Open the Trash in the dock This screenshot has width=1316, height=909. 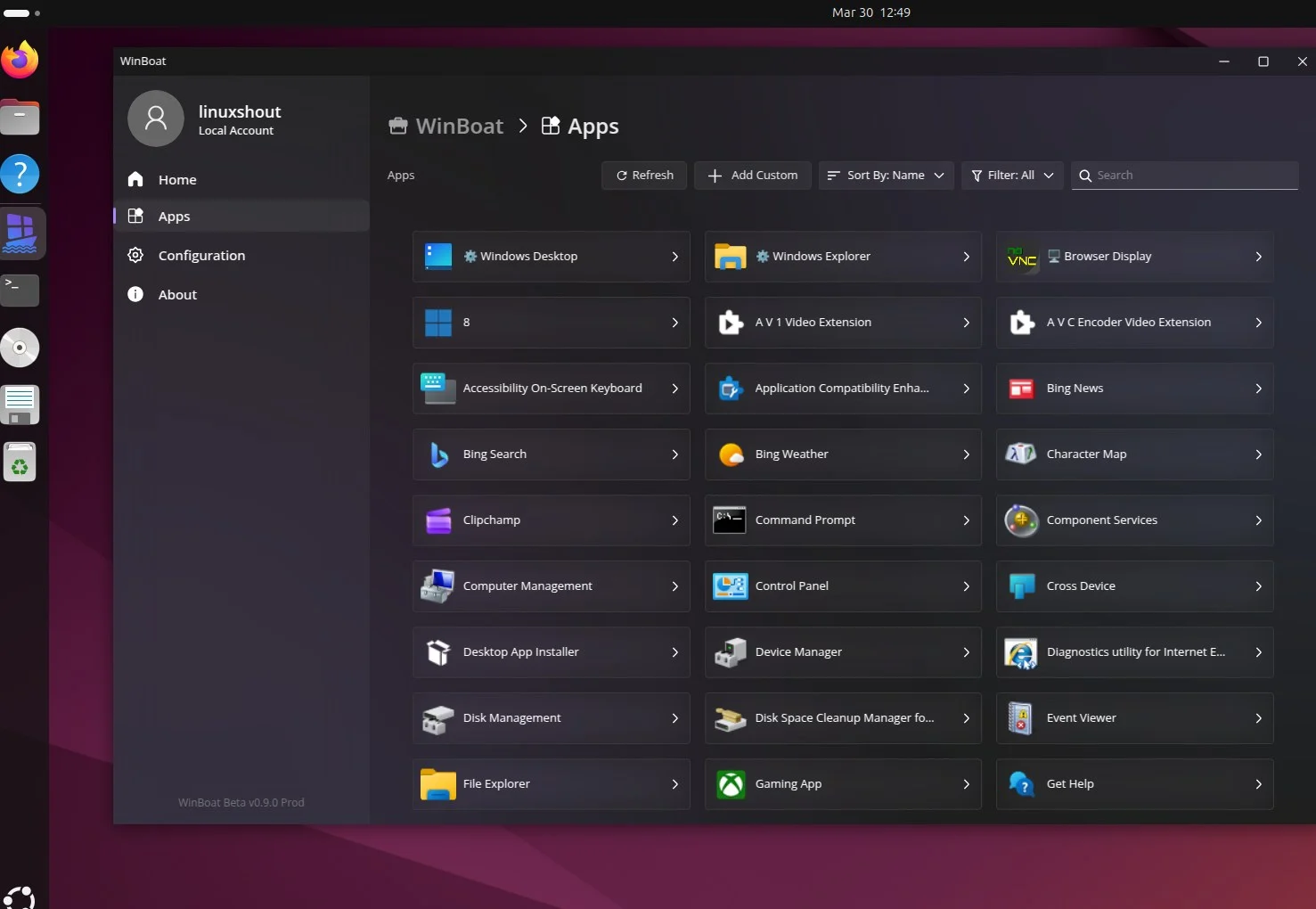(x=20, y=463)
